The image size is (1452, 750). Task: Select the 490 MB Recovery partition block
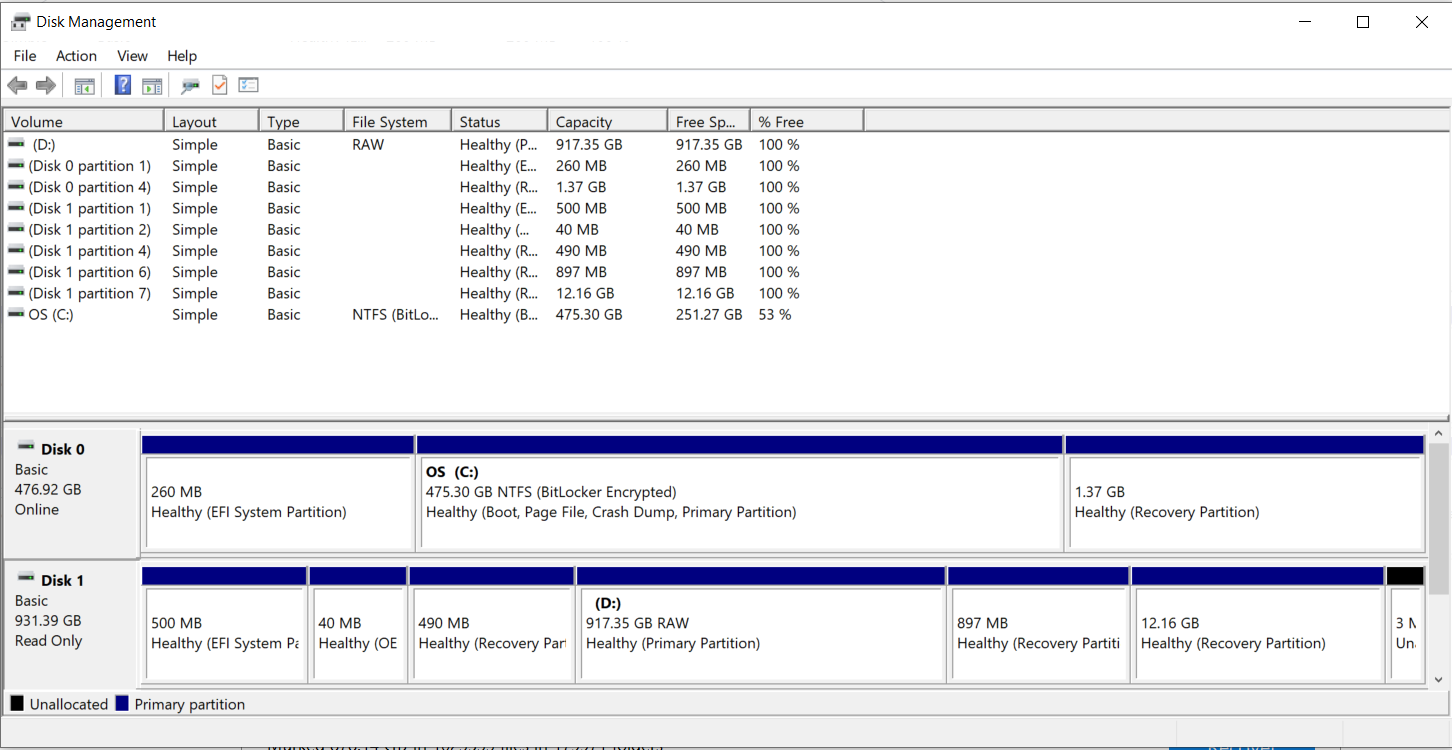pyautogui.click(x=492, y=625)
